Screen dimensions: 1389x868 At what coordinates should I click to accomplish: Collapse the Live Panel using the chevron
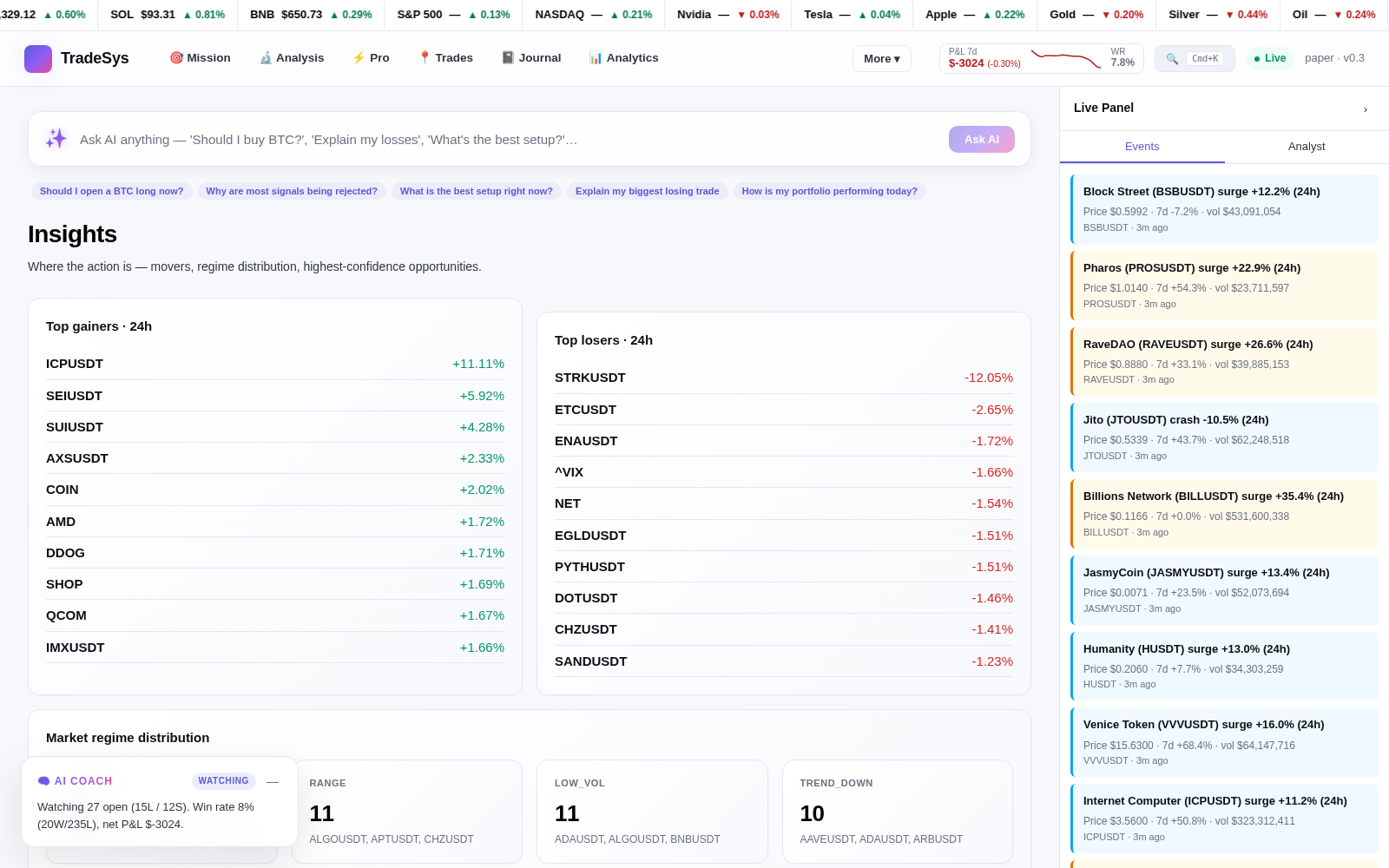[1366, 108]
